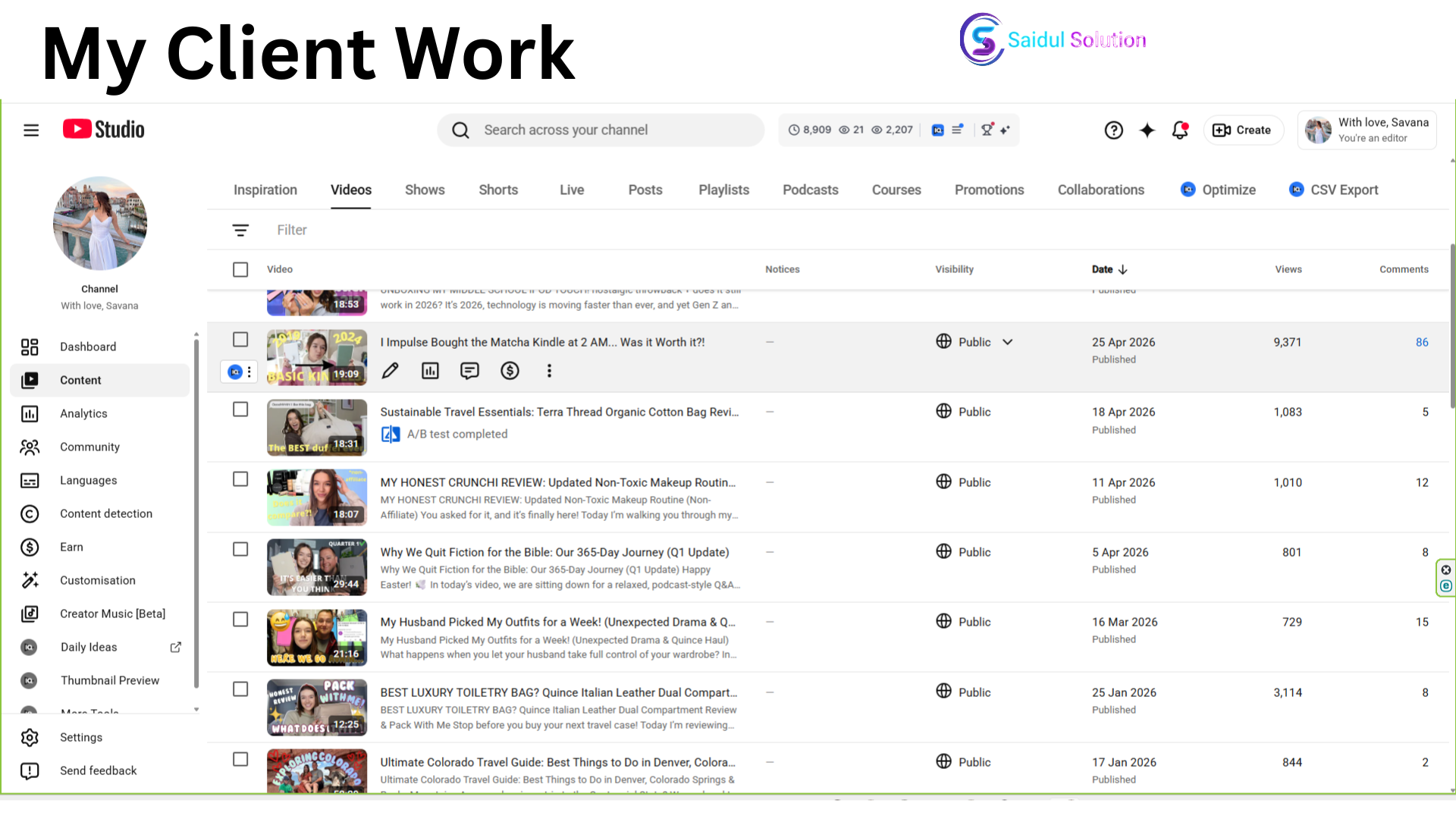Tick the Colorado Travel Guide video checkbox

point(240,759)
